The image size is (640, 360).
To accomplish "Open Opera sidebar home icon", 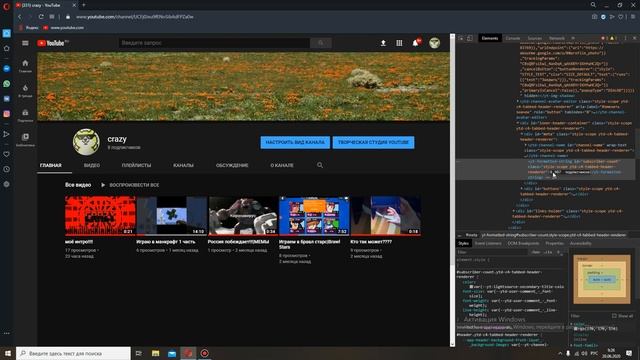I will coord(7,48).
